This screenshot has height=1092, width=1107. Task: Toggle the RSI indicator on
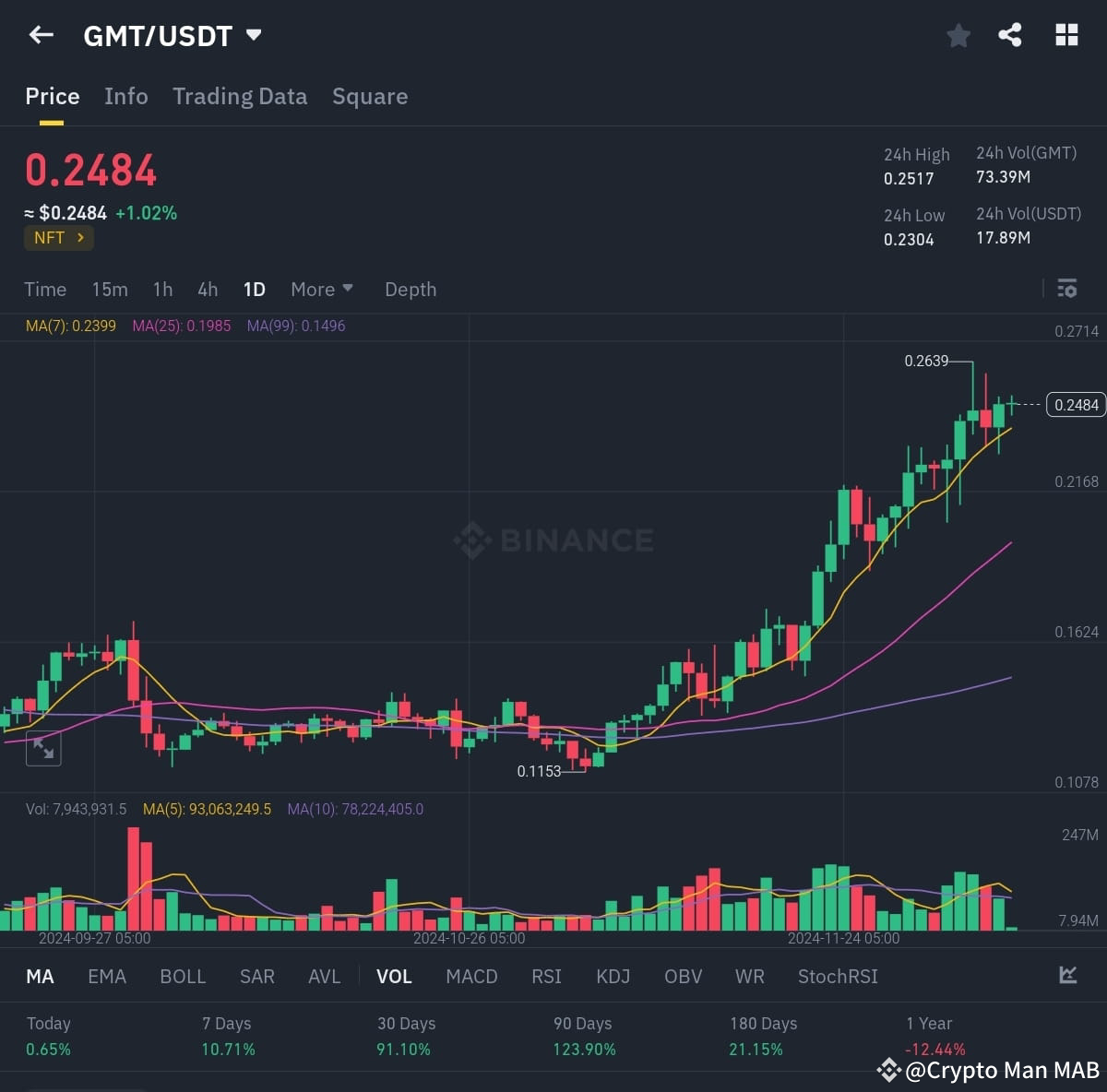546,976
